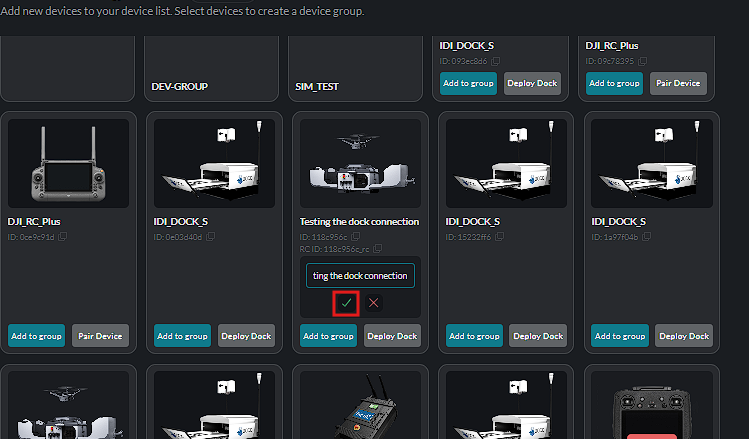Image resolution: width=749 pixels, height=439 pixels.
Task: Add IDI_DOCK_S 0e03d40d to group
Action: pyautogui.click(x=182, y=336)
